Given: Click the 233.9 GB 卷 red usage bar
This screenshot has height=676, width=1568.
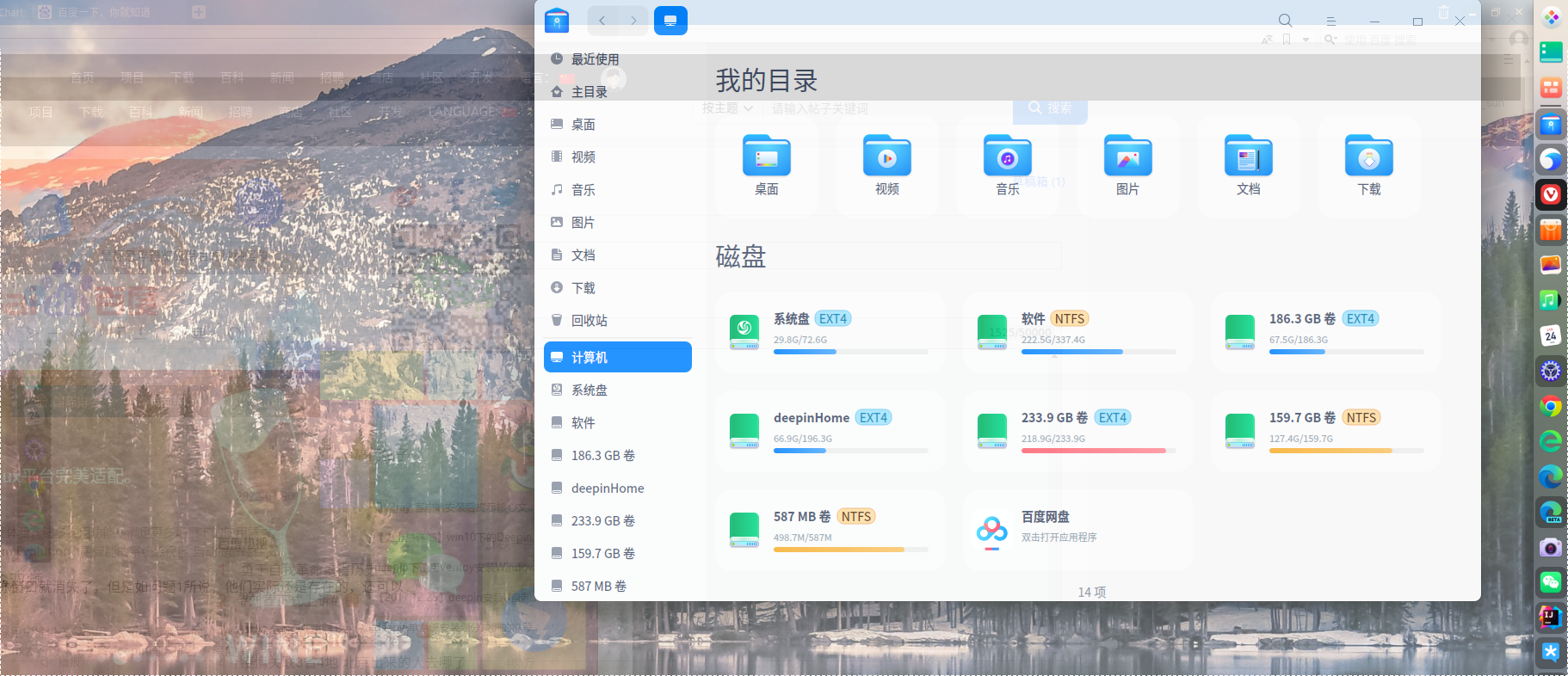Looking at the screenshot, I should point(1098,451).
